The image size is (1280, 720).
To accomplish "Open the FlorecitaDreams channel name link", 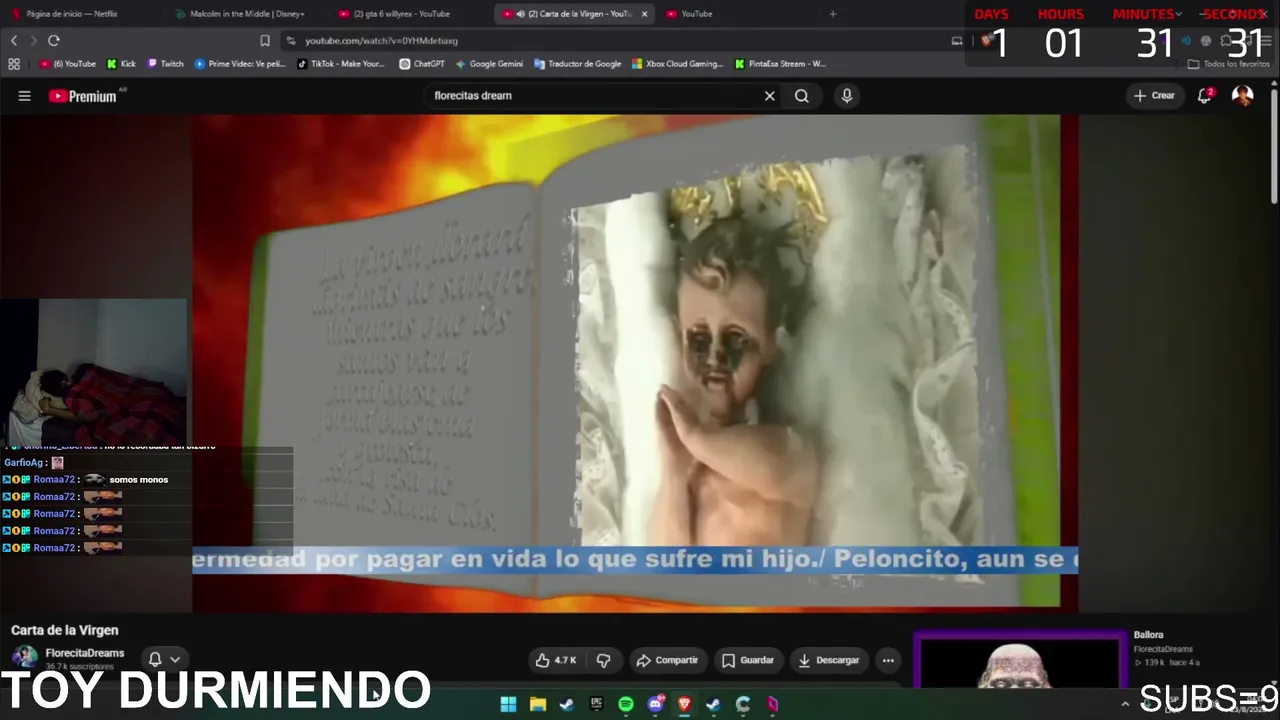I will pyautogui.click(x=85, y=653).
